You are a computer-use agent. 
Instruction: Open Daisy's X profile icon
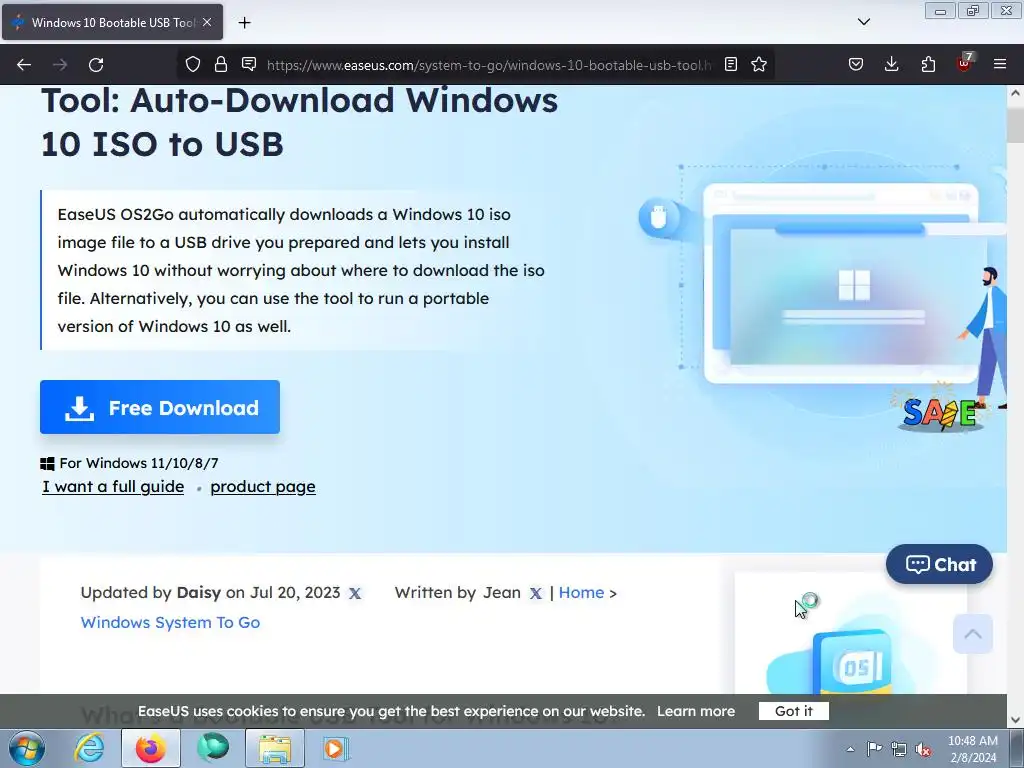click(x=355, y=593)
